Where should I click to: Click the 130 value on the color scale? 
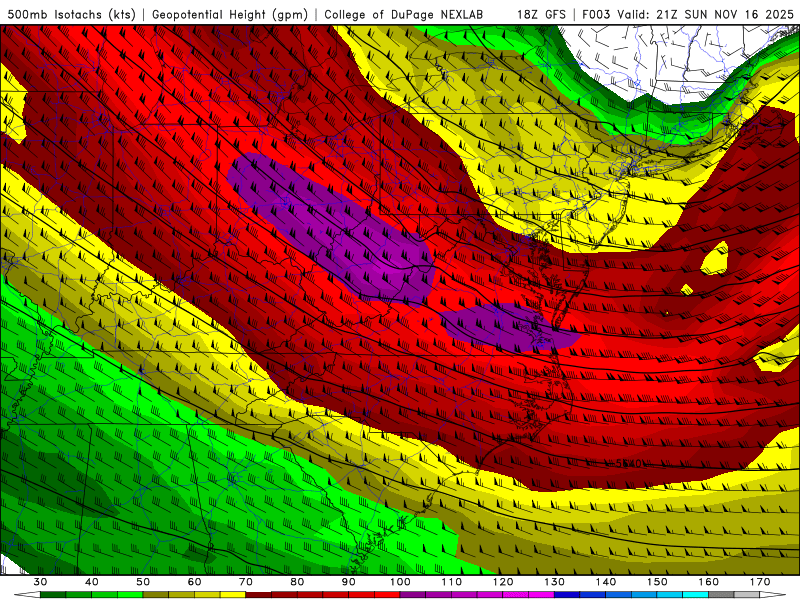(x=555, y=582)
